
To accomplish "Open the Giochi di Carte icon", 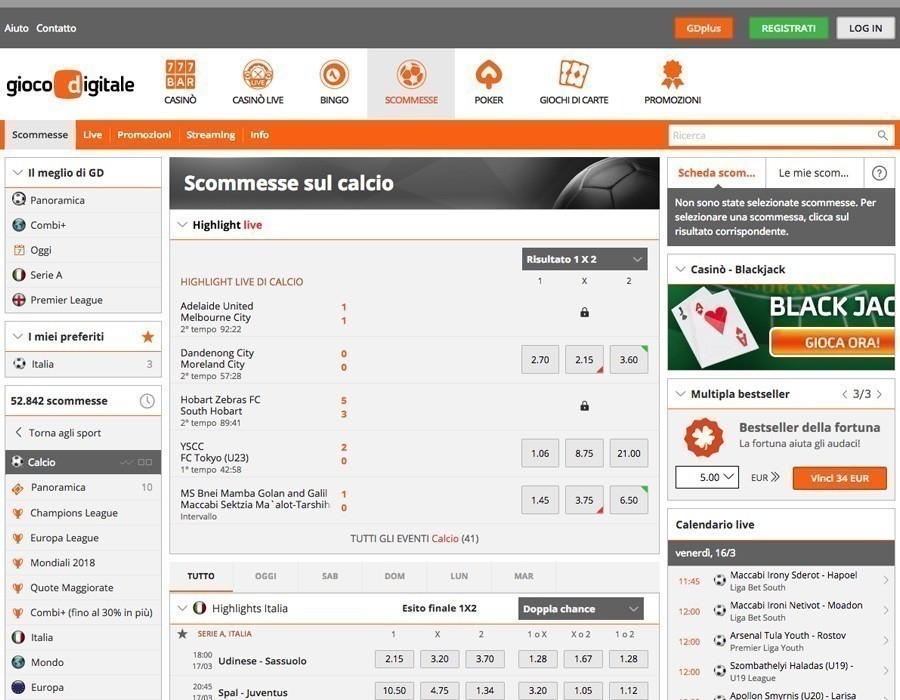I will click(x=573, y=75).
